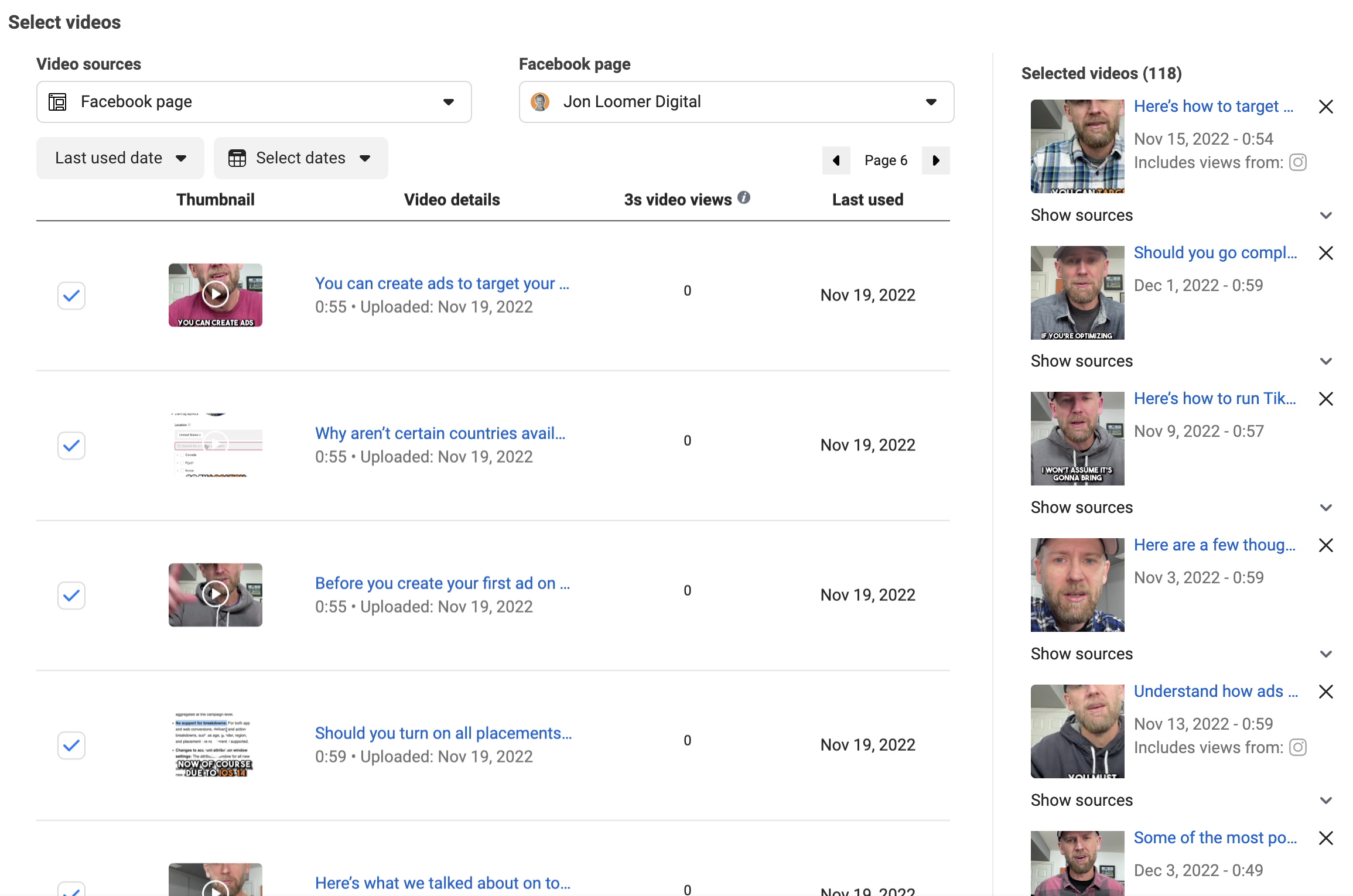Viewport: 1353px width, 896px height.
Task: Remove 'Should you go compl...' selected video
Action: 1326,253
